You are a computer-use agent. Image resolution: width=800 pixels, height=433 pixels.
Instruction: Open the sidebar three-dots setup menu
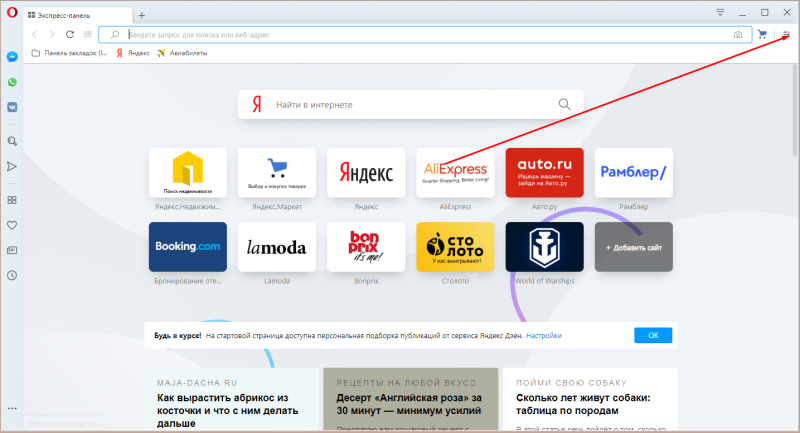pos(12,409)
